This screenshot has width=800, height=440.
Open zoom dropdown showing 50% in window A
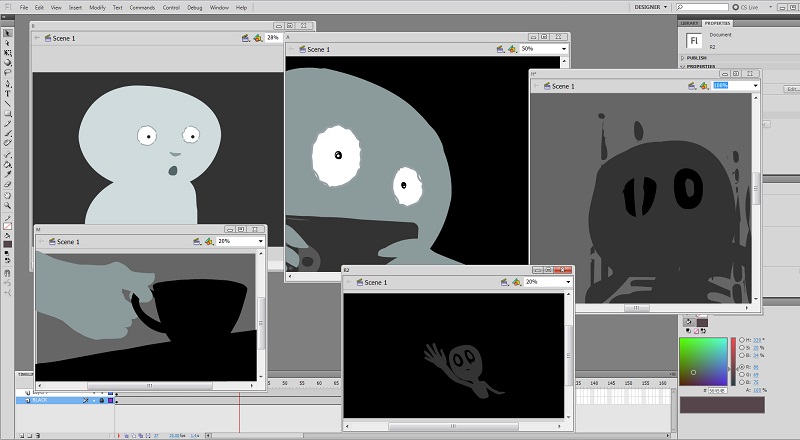point(564,48)
